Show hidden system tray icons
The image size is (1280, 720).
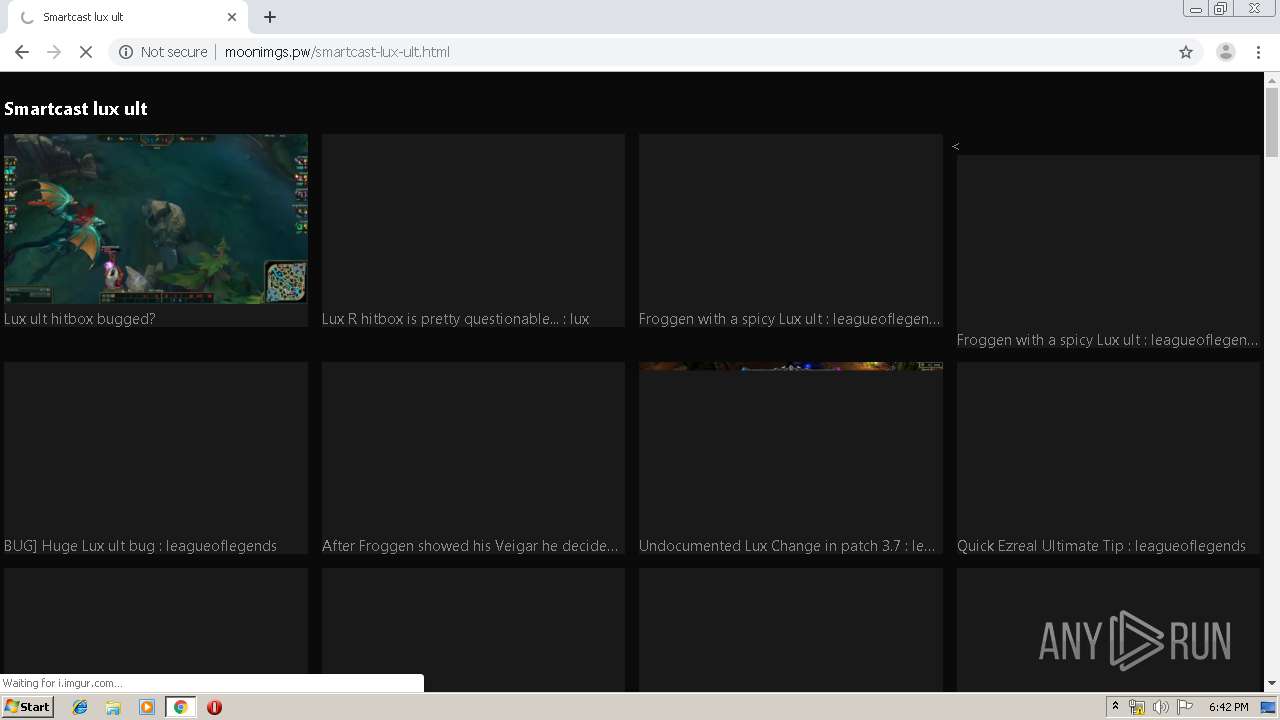[x=1115, y=707]
